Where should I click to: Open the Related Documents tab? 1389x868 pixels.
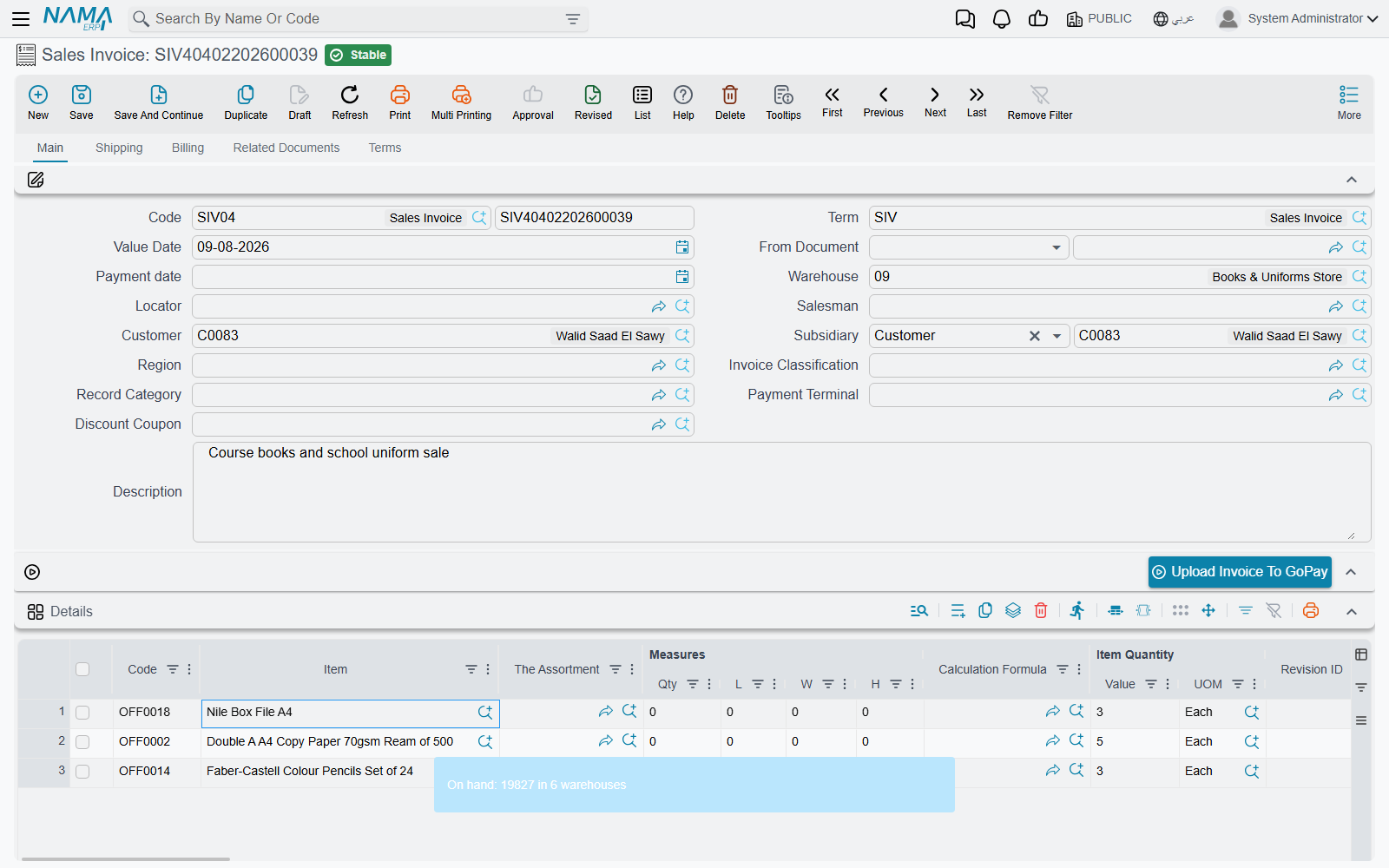click(286, 148)
